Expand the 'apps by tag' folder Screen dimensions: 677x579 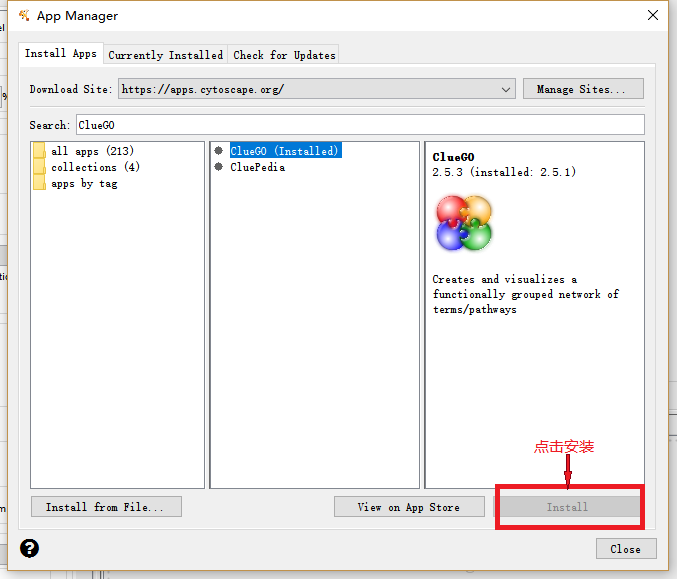[x=84, y=184]
